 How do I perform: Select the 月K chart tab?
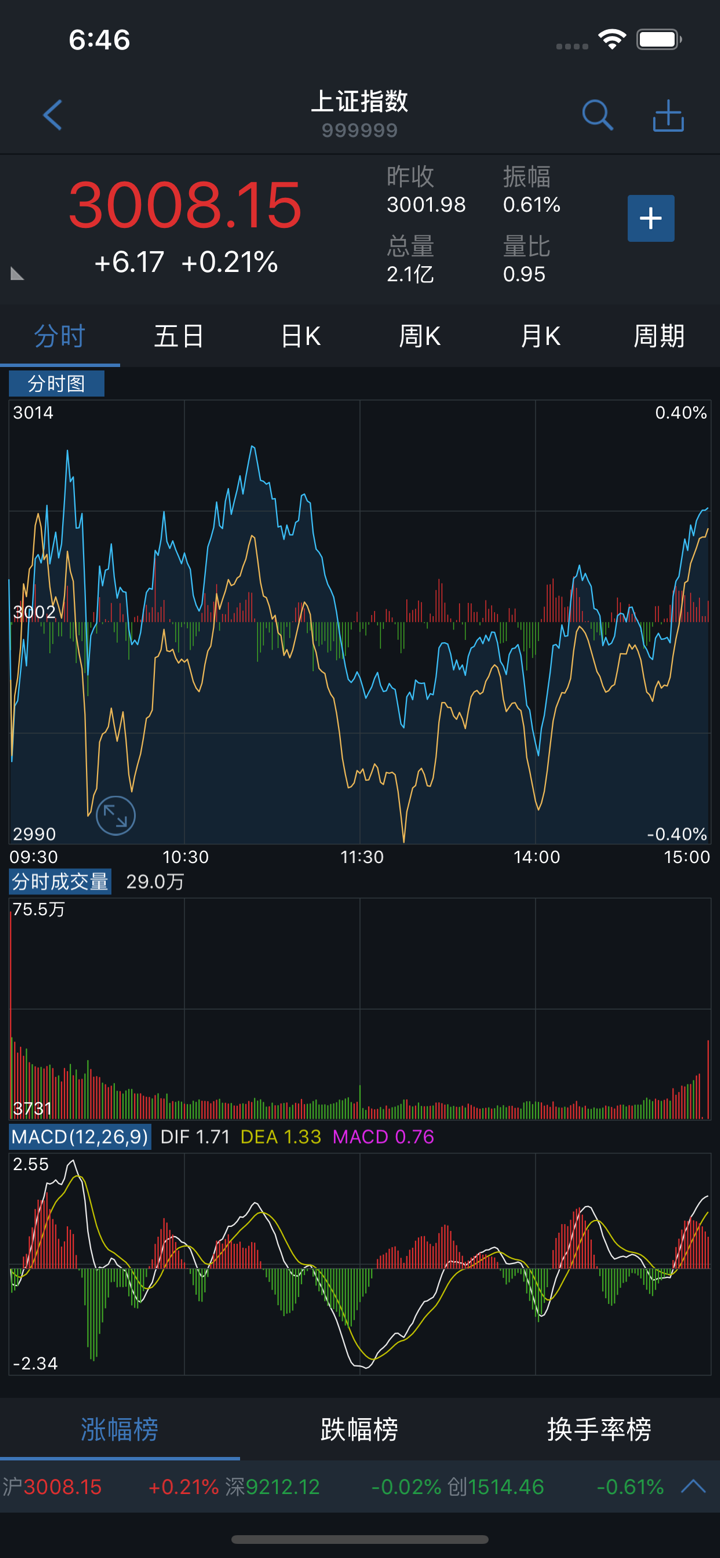540,336
